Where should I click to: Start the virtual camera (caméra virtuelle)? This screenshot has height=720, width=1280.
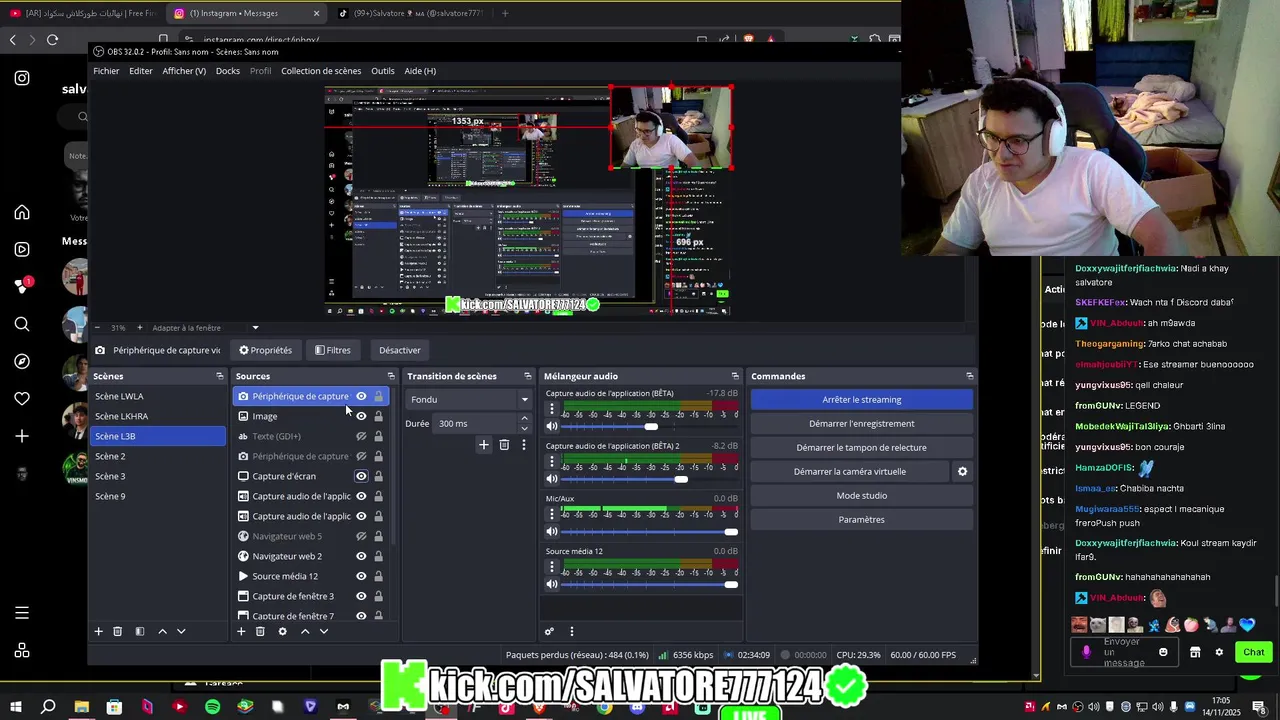point(849,471)
